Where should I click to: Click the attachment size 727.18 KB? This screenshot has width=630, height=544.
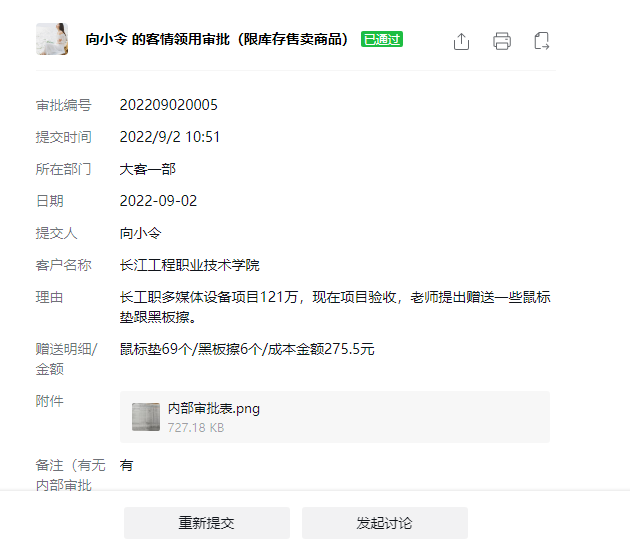195,427
